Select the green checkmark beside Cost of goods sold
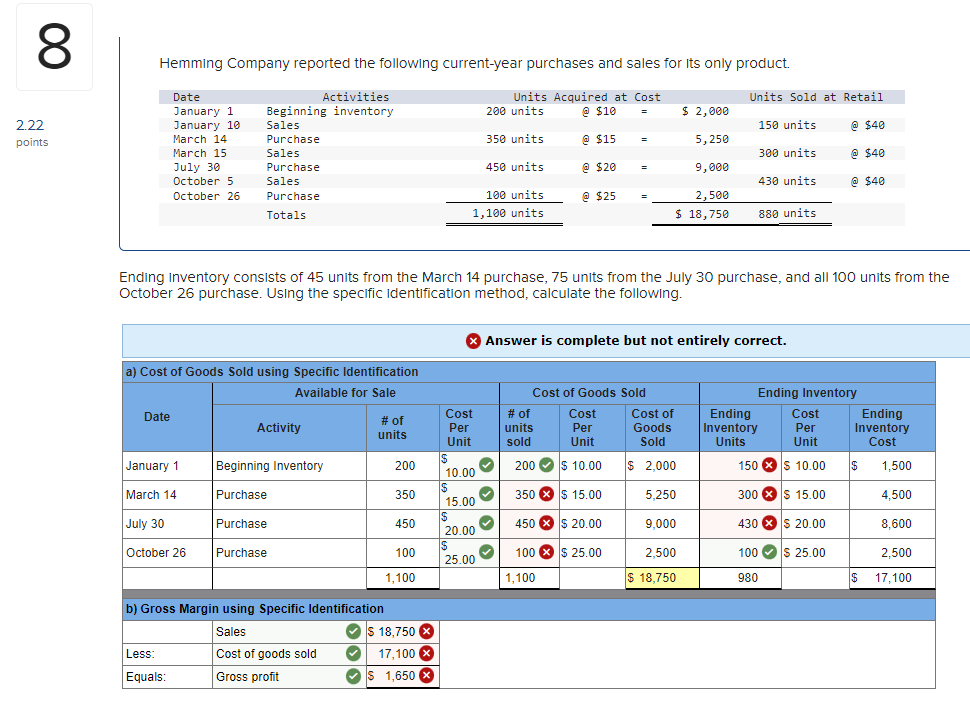This screenshot has width=970, height=715. 353,654
